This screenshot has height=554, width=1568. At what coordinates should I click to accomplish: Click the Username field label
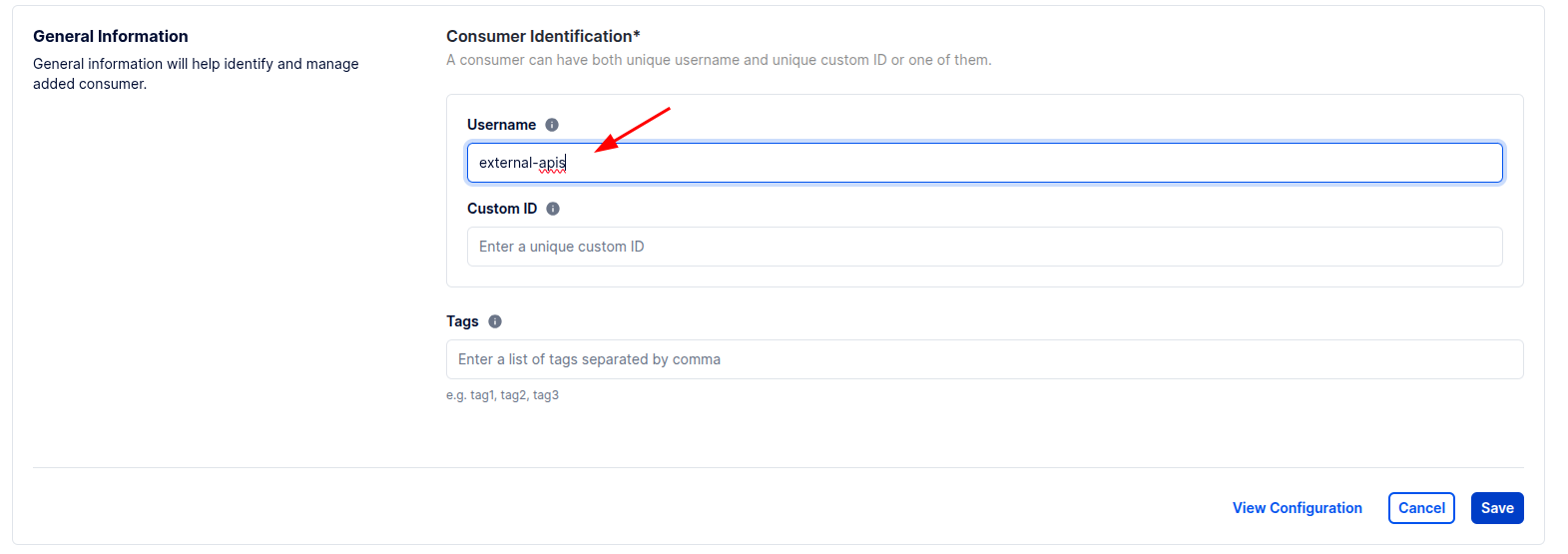coord(501,125)
